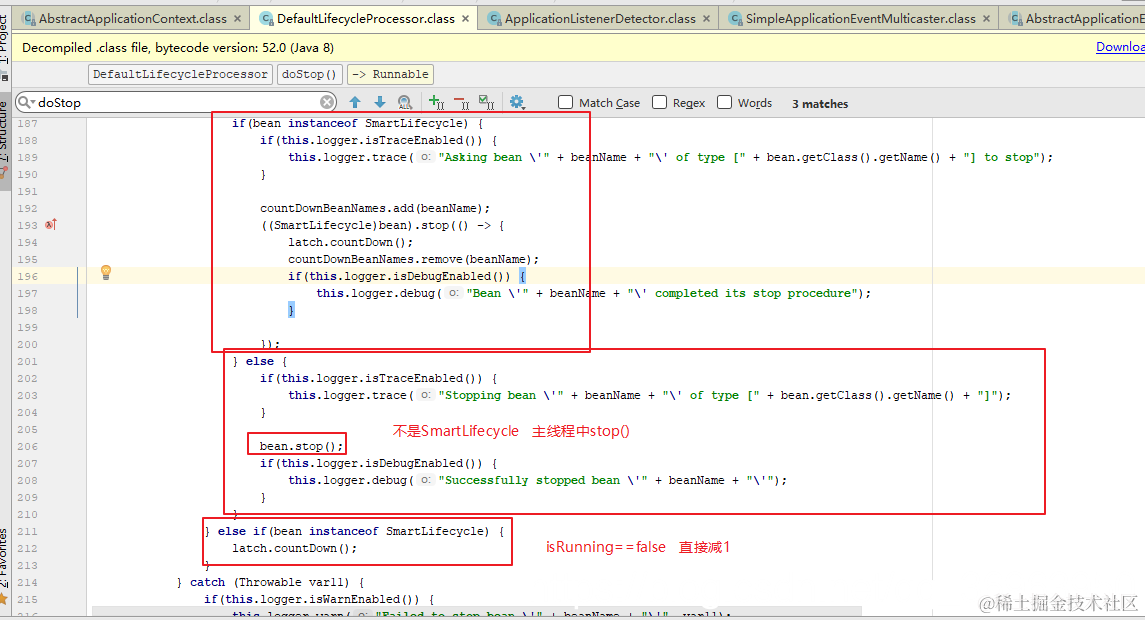Click the intention light bulb icon
This screenshot has width=1145, height=620.
coord(106,273)
